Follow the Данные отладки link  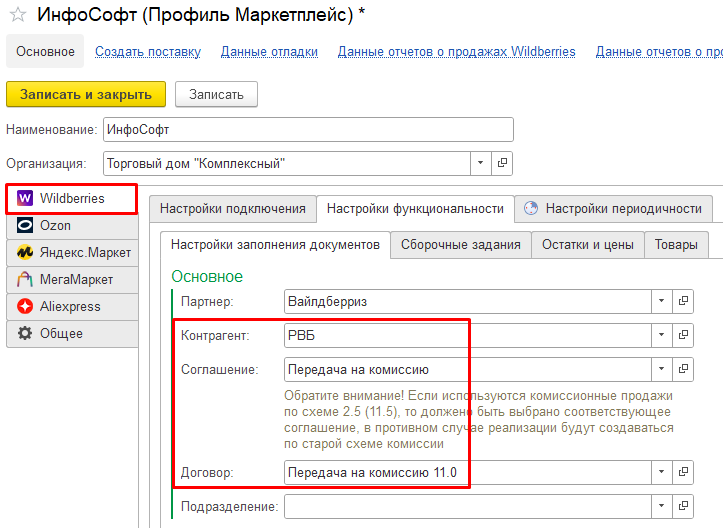[x=269, y=52]
